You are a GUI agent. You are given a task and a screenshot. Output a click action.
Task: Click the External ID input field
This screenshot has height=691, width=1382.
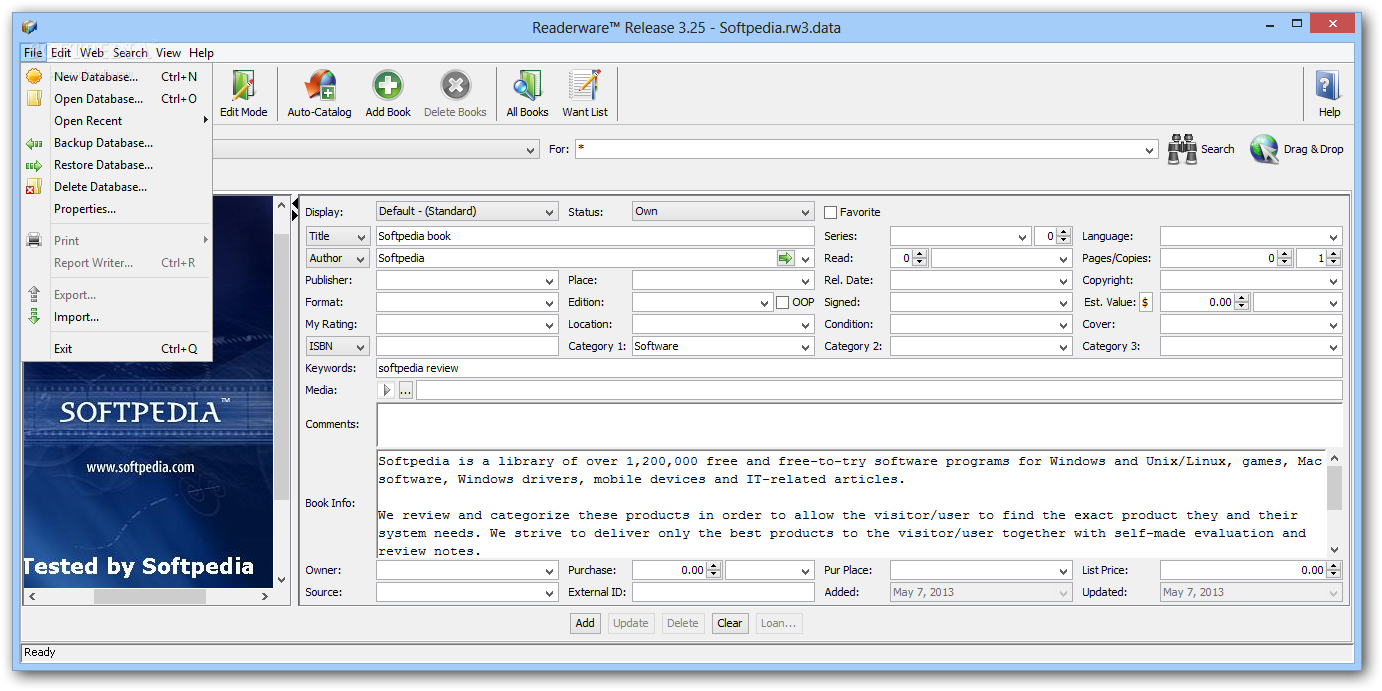pyautogui.click(x=723, y=592)
